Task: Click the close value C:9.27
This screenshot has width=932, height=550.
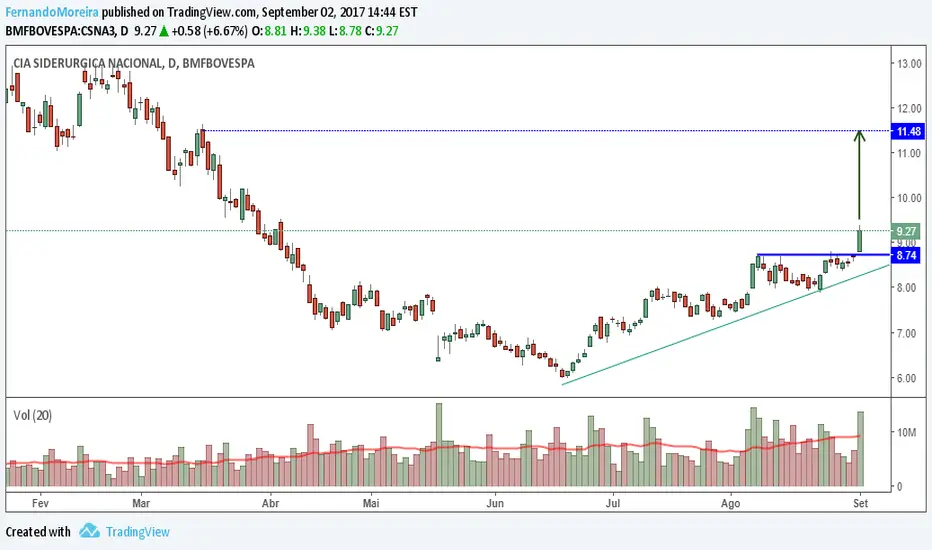Action: pyautogui.click(x=382, y=31)
